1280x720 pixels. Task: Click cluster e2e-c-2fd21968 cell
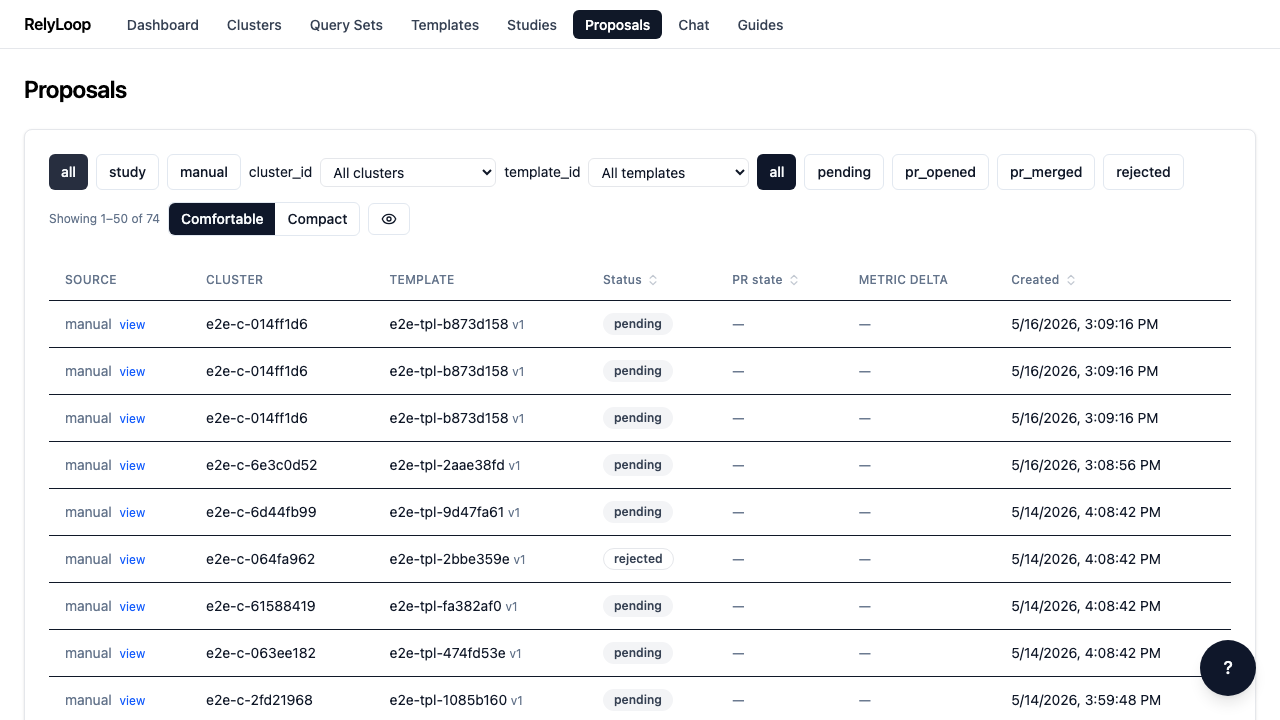click(259, 700)
